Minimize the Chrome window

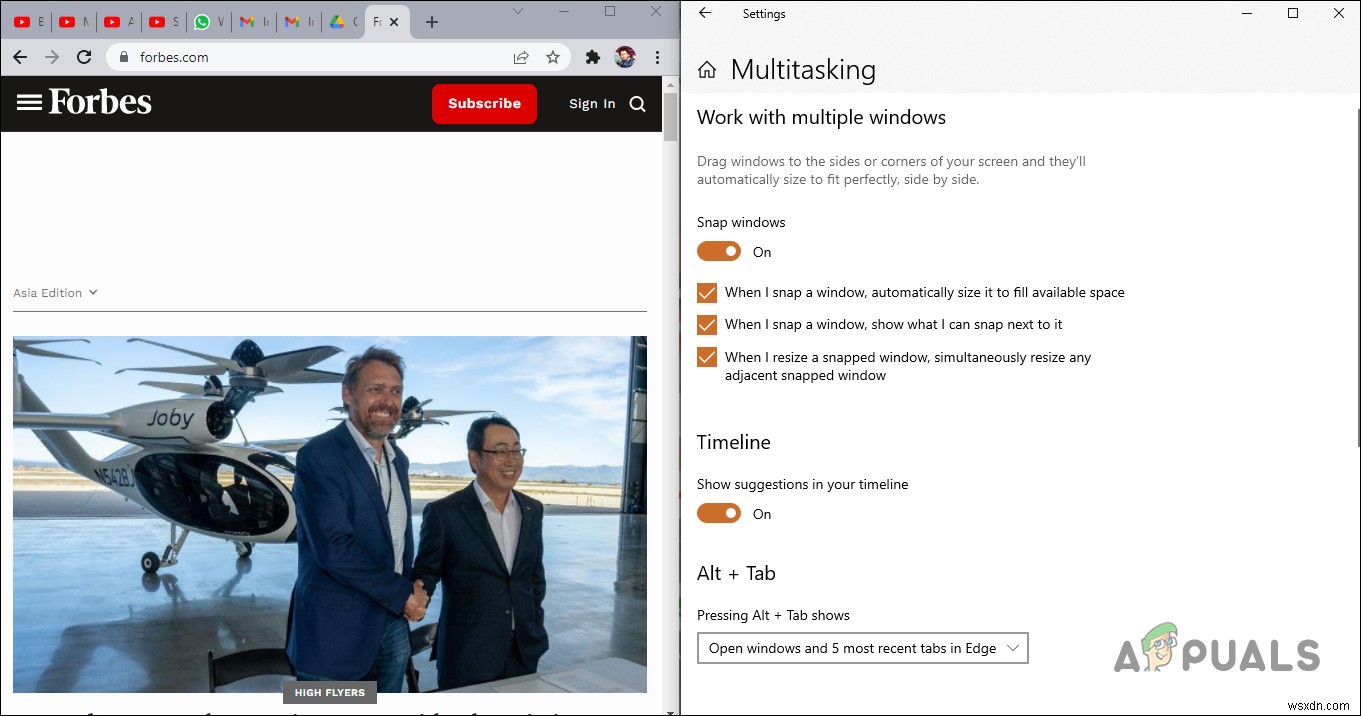tap(564, 11)
